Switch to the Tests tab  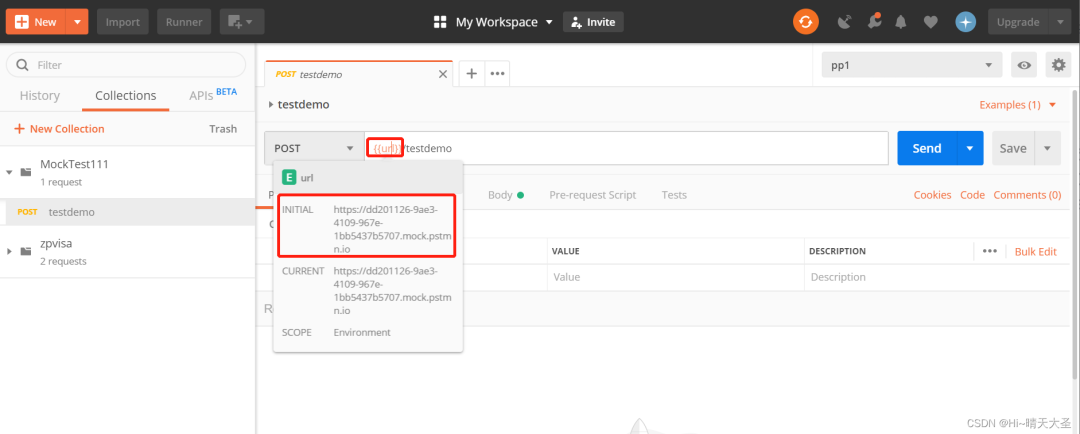[674, 195]
